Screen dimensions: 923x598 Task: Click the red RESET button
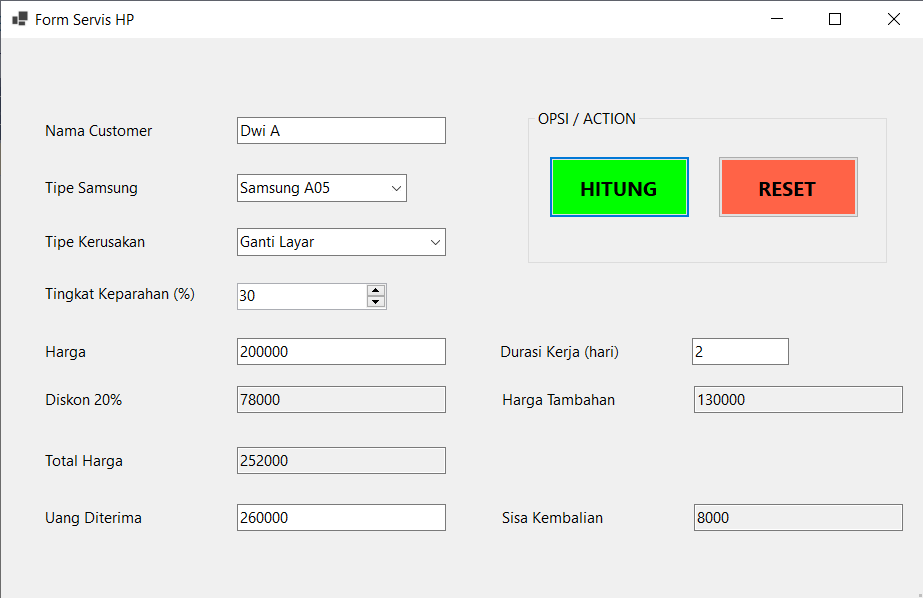[x=788, y=187]
